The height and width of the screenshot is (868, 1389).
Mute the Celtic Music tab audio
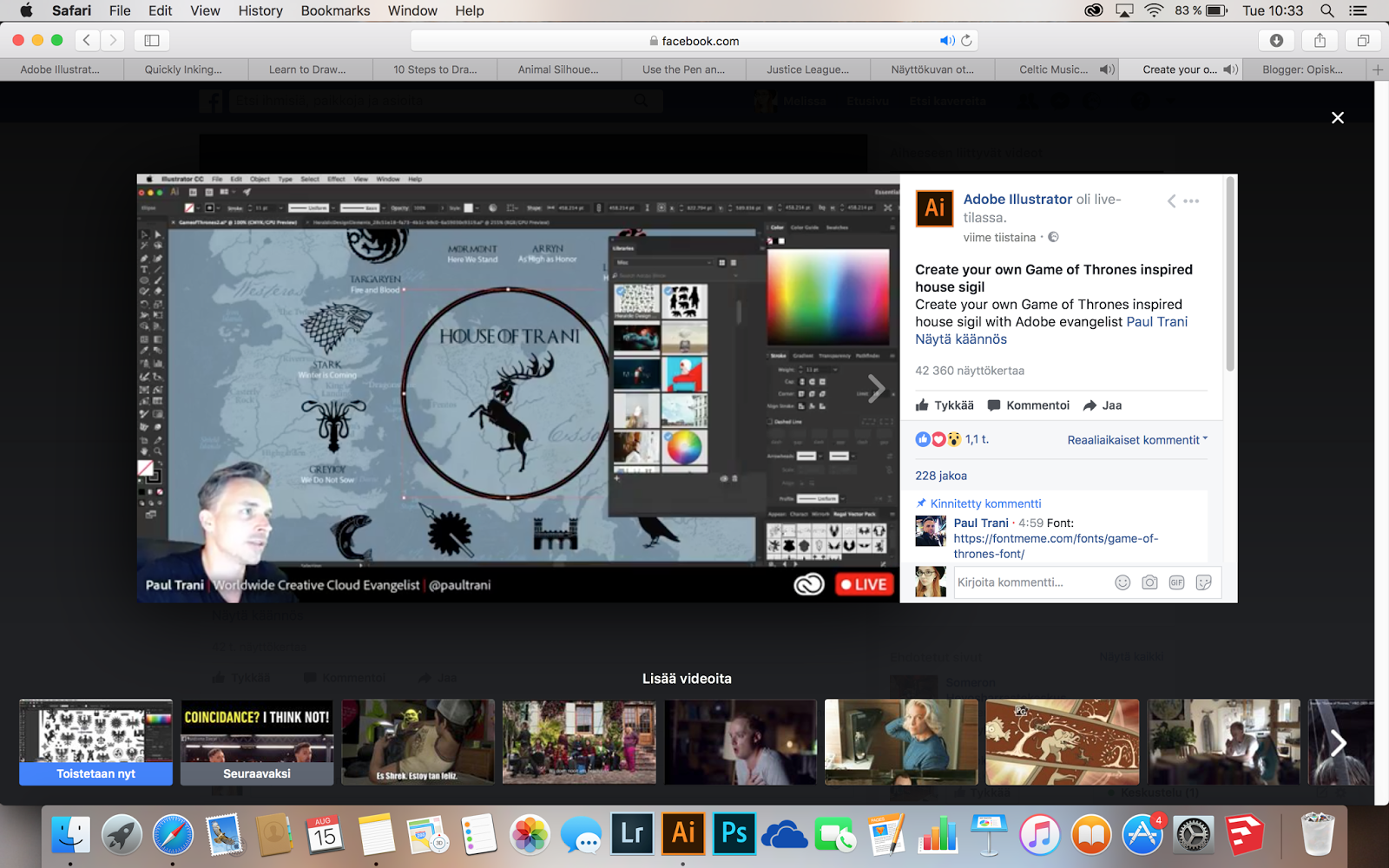[1106, 69]
